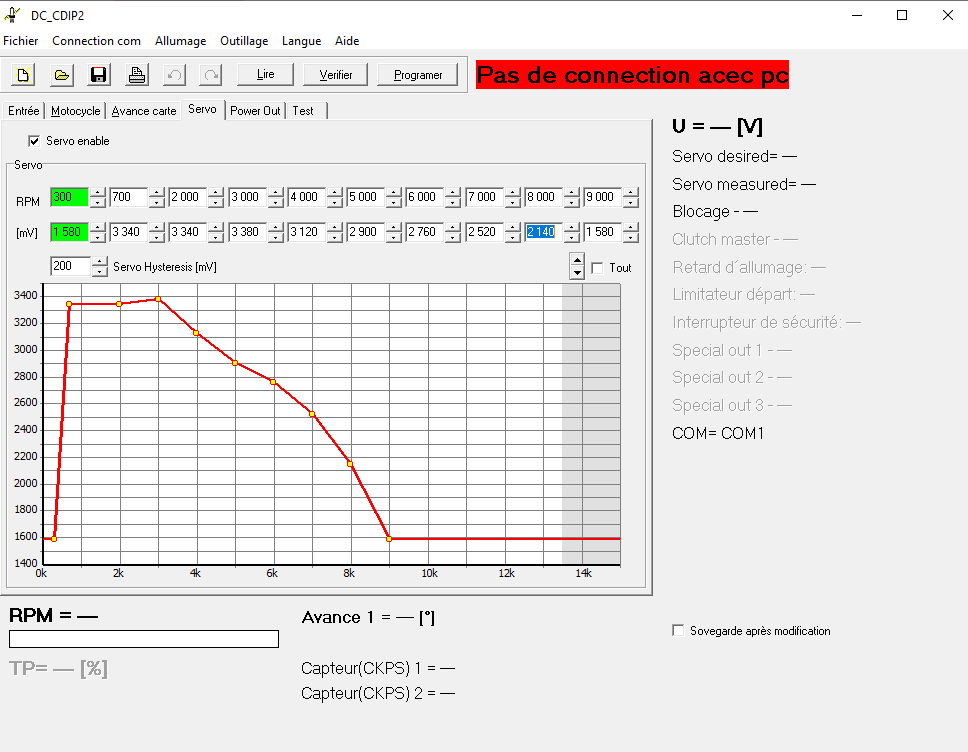Click the New file toolbar icon
968x752 pixels.
point(23,75)
